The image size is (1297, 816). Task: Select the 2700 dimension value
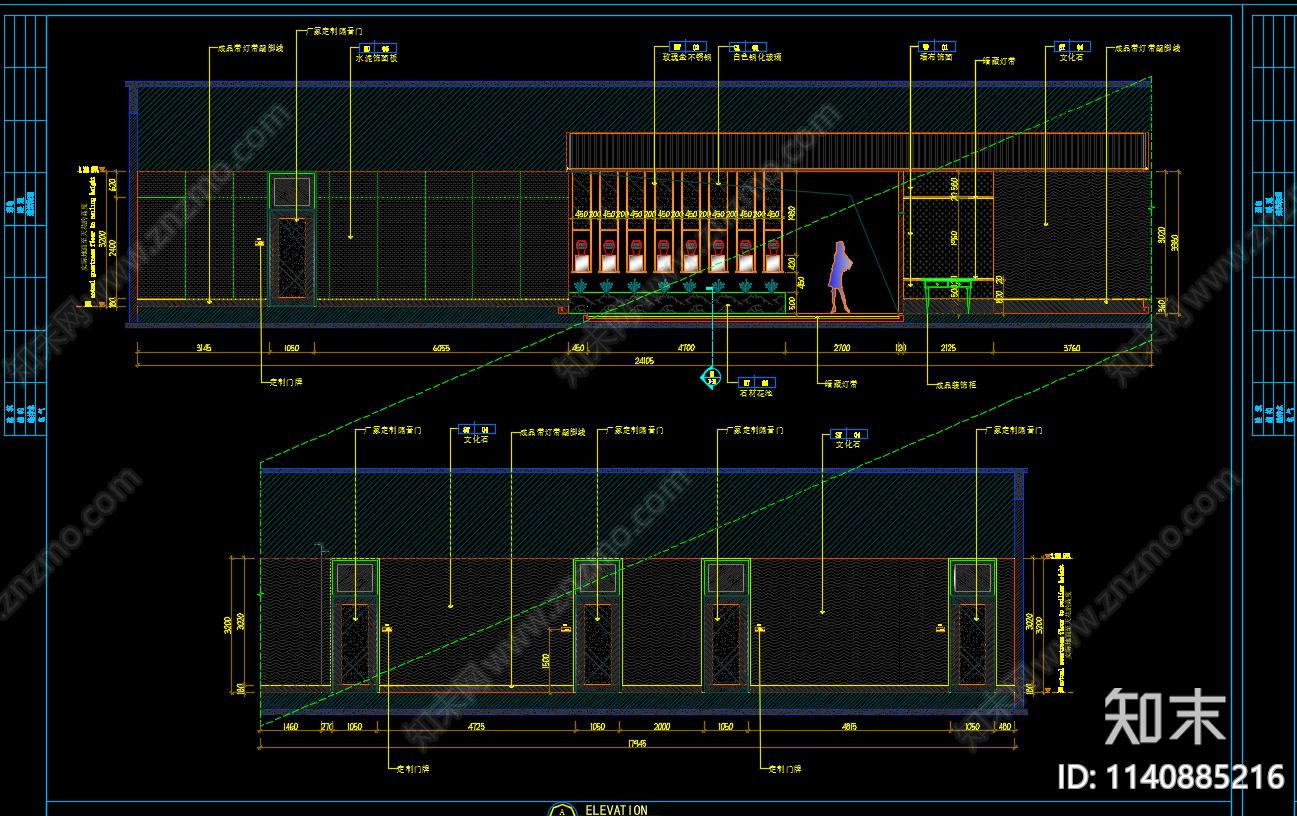point(842,348)
